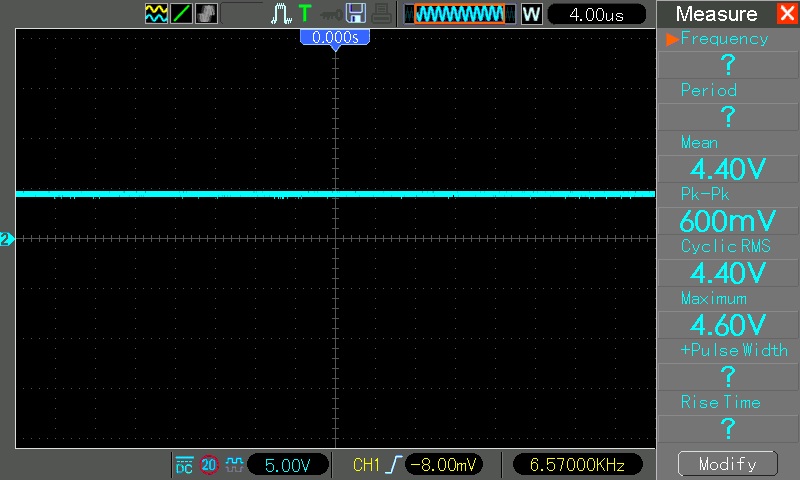The height and width of the screenshot is (480, 800).
Task: Click the 0.000s trigger position marker
Action: click(336, 36)
